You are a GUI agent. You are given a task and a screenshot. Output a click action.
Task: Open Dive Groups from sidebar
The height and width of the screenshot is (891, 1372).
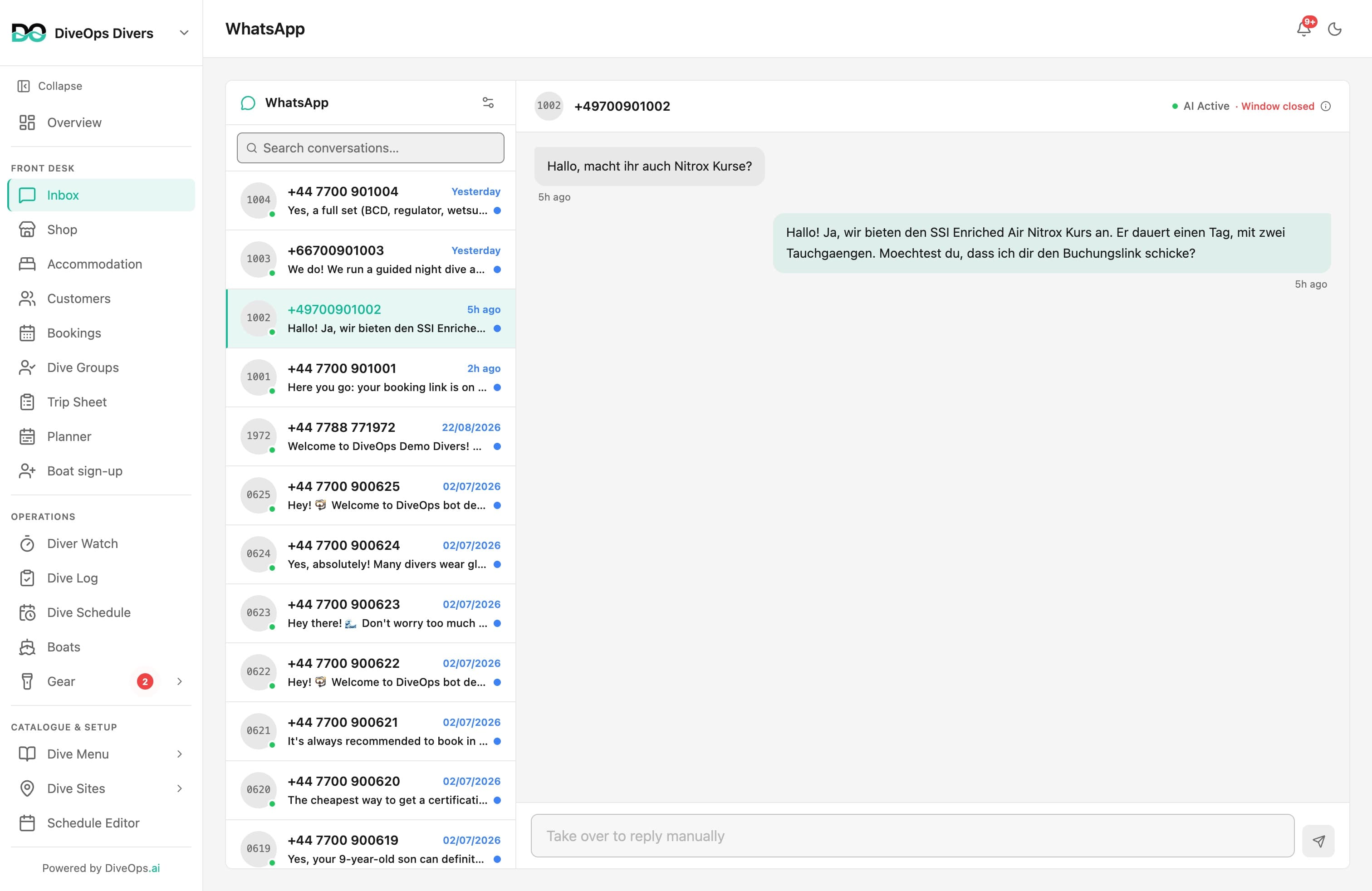click(x=102, y=367)
